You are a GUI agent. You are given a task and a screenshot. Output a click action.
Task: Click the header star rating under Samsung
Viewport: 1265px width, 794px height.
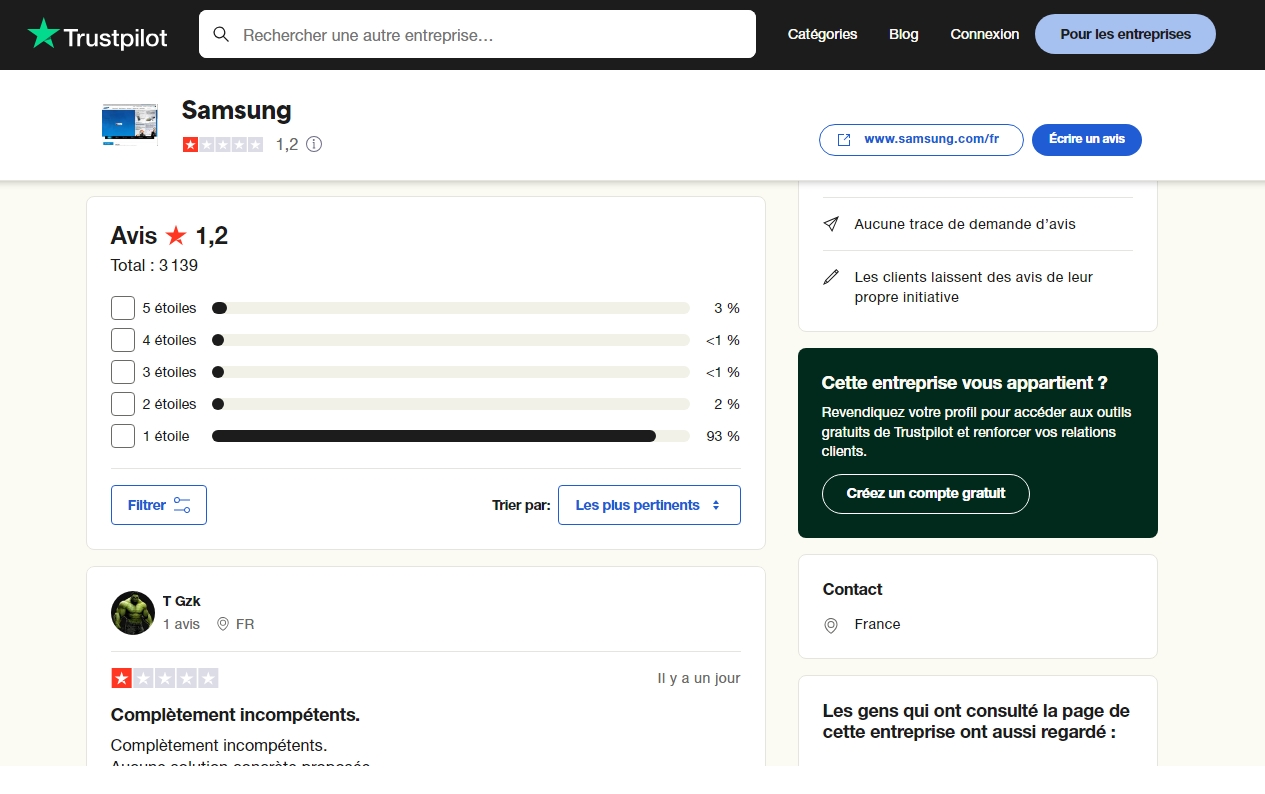click(223, 144)
